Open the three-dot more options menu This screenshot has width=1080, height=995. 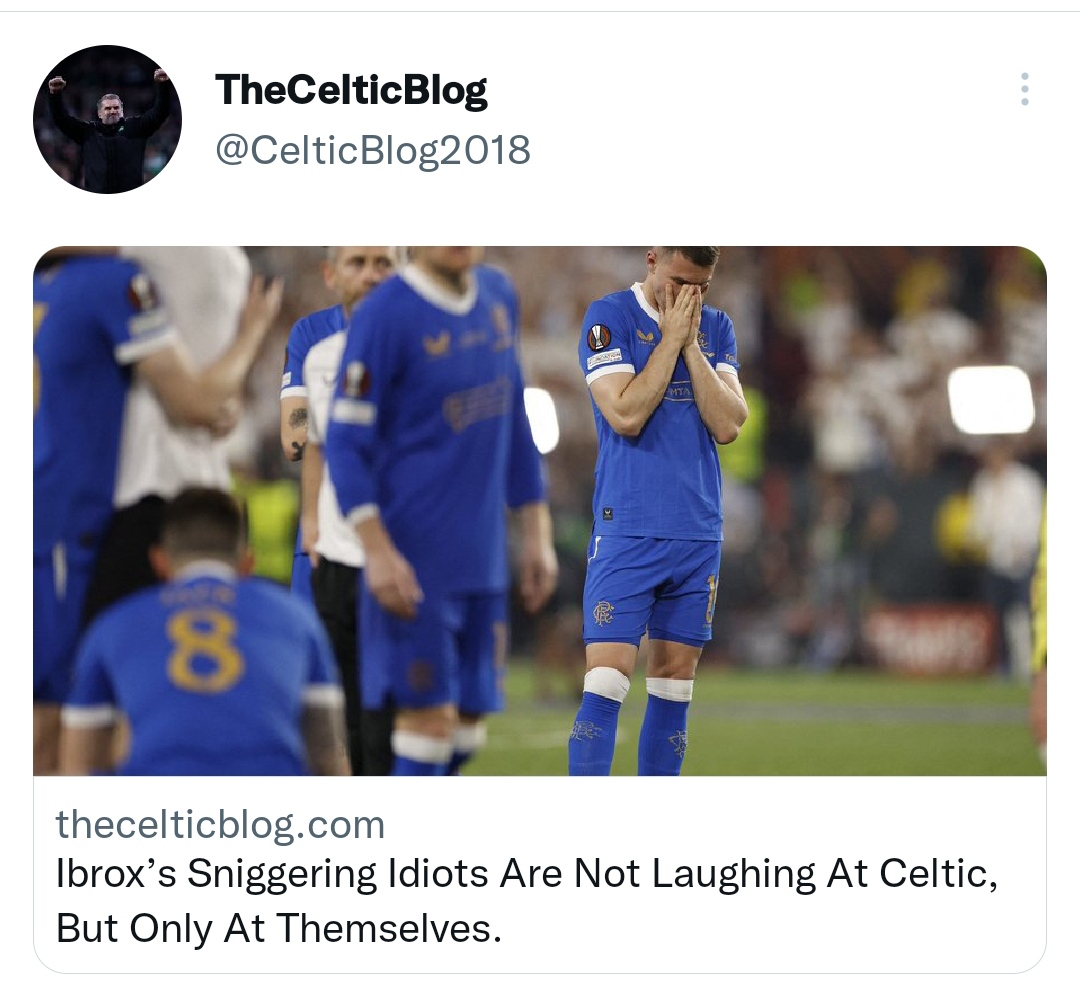(x=1024, y=89)
